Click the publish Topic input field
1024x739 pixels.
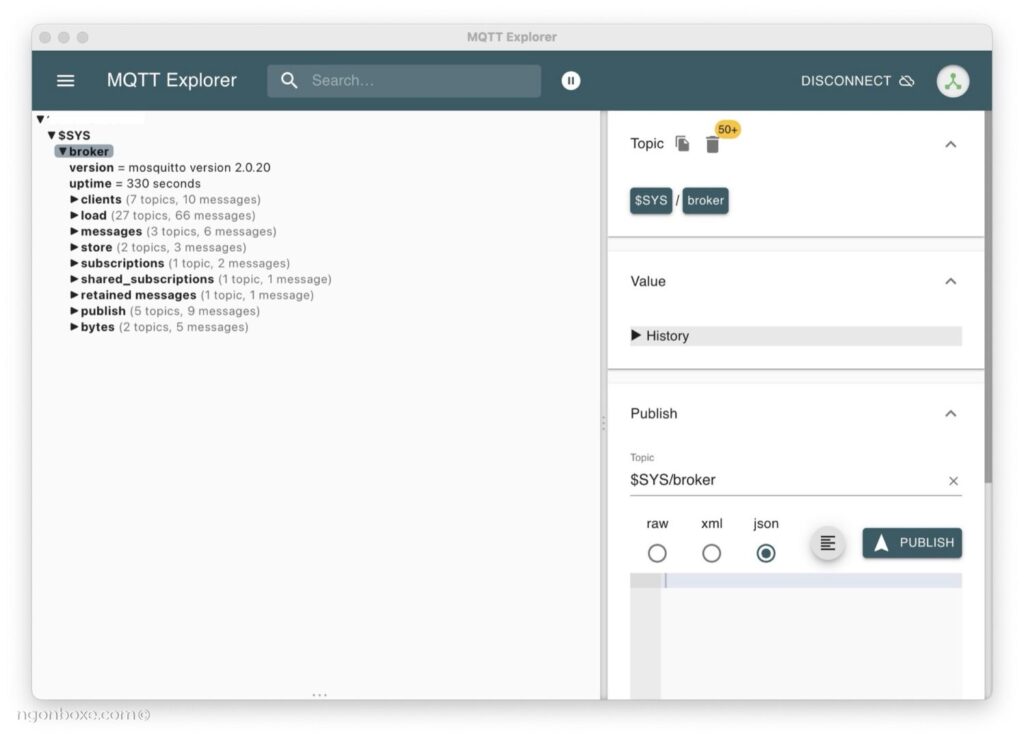click(x=787, y=480)
